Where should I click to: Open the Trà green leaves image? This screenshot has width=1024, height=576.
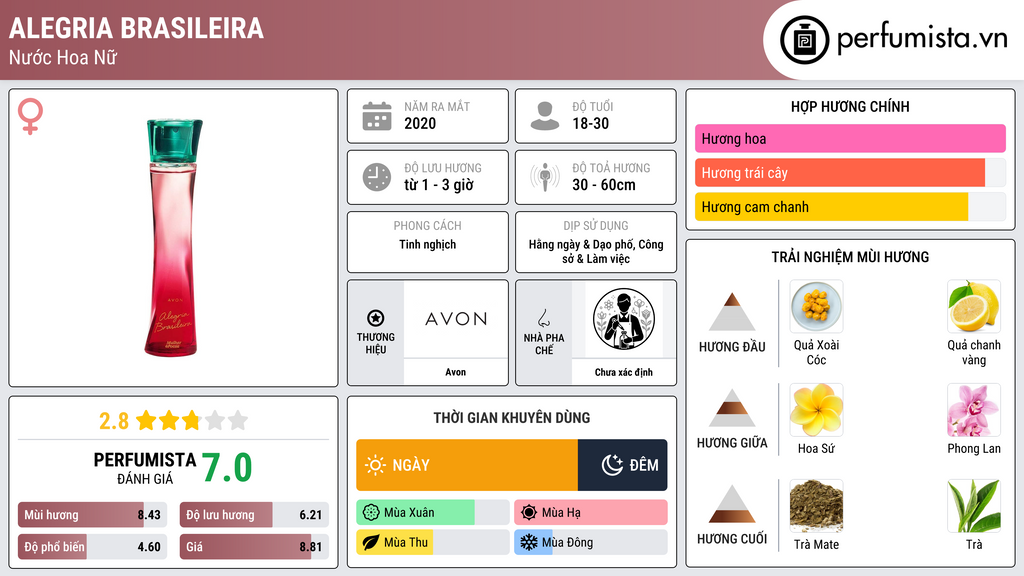974,506
